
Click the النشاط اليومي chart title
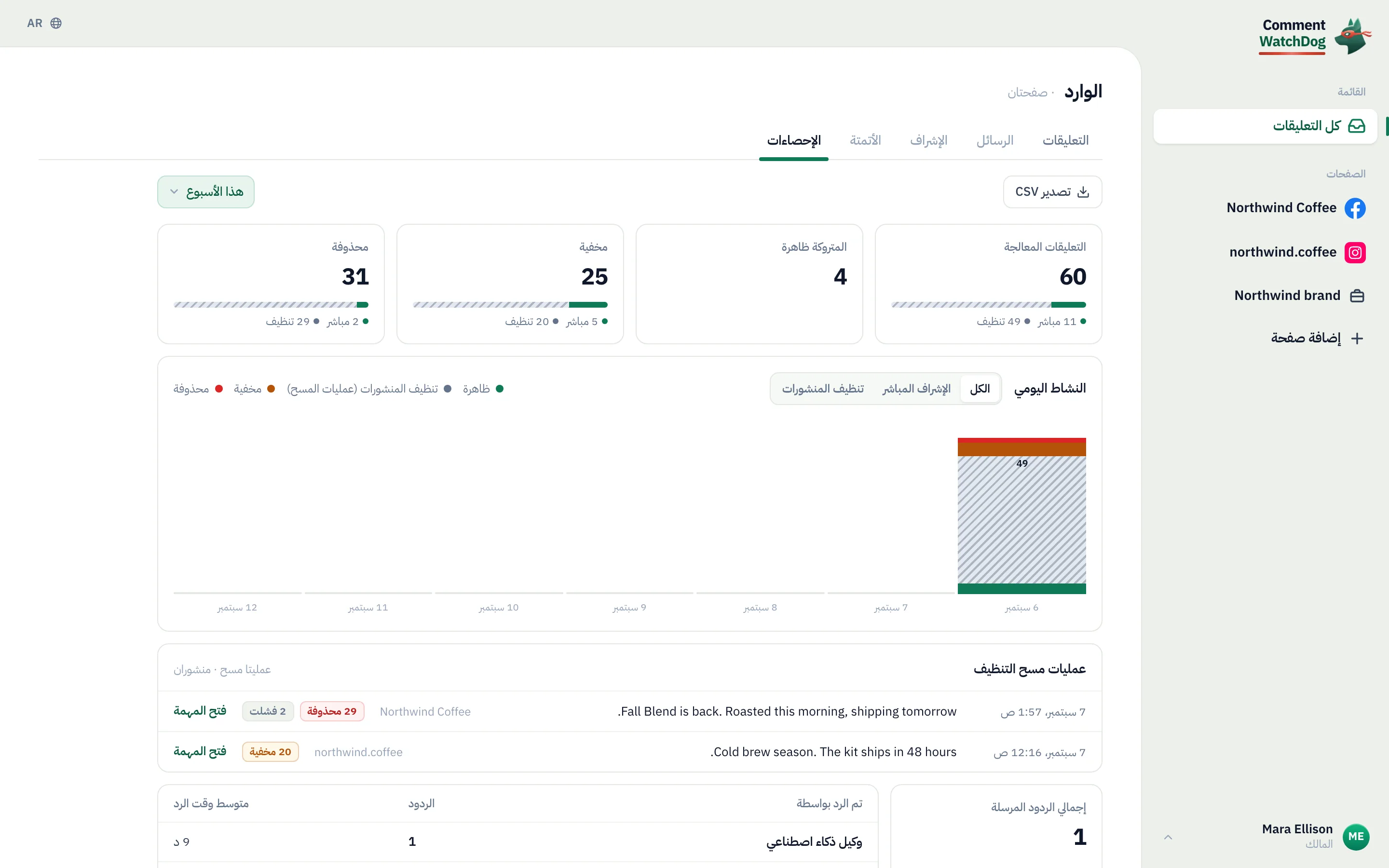click(1050, 389)
